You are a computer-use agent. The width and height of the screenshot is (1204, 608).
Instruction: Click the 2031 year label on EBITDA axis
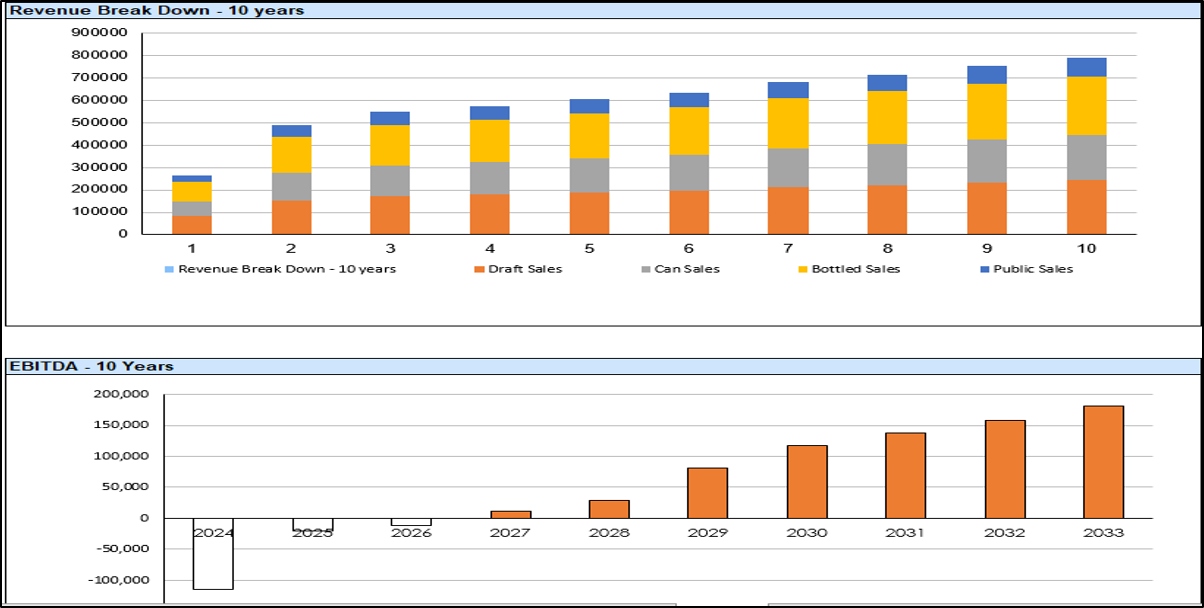(x=905, y=533)
